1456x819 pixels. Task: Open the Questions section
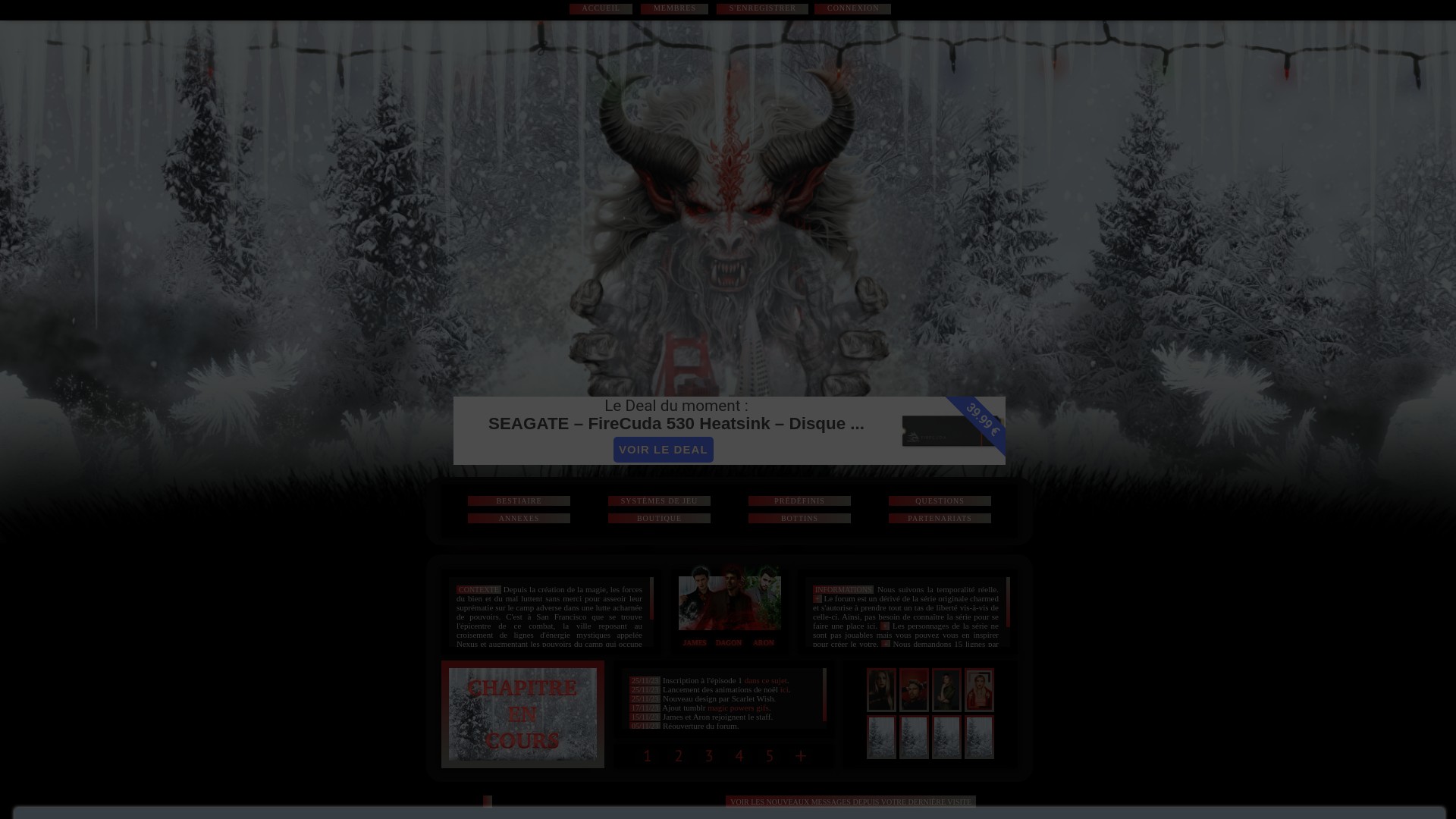click(x=940, y=501)
